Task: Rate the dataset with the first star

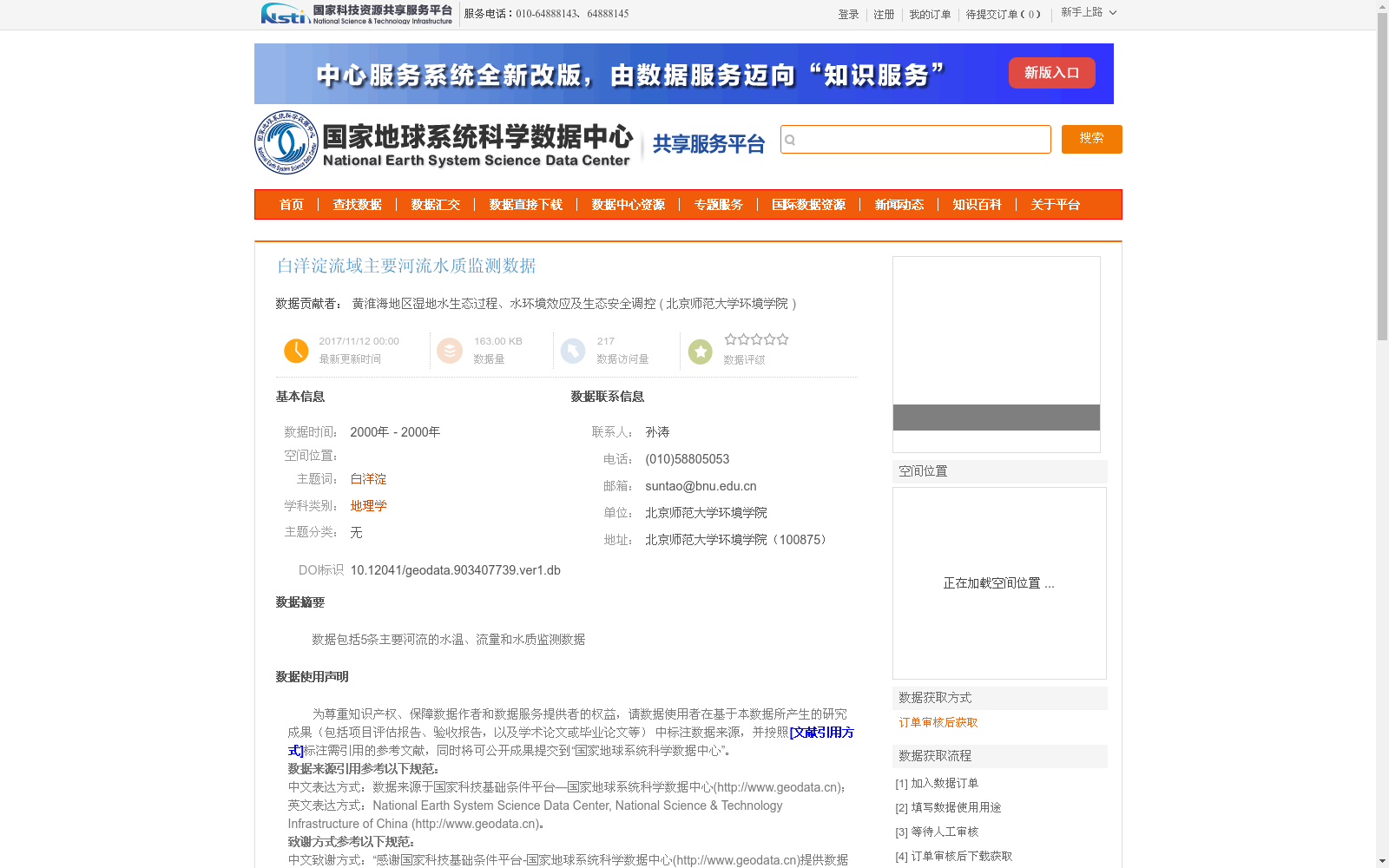Action: pos(730,339)
